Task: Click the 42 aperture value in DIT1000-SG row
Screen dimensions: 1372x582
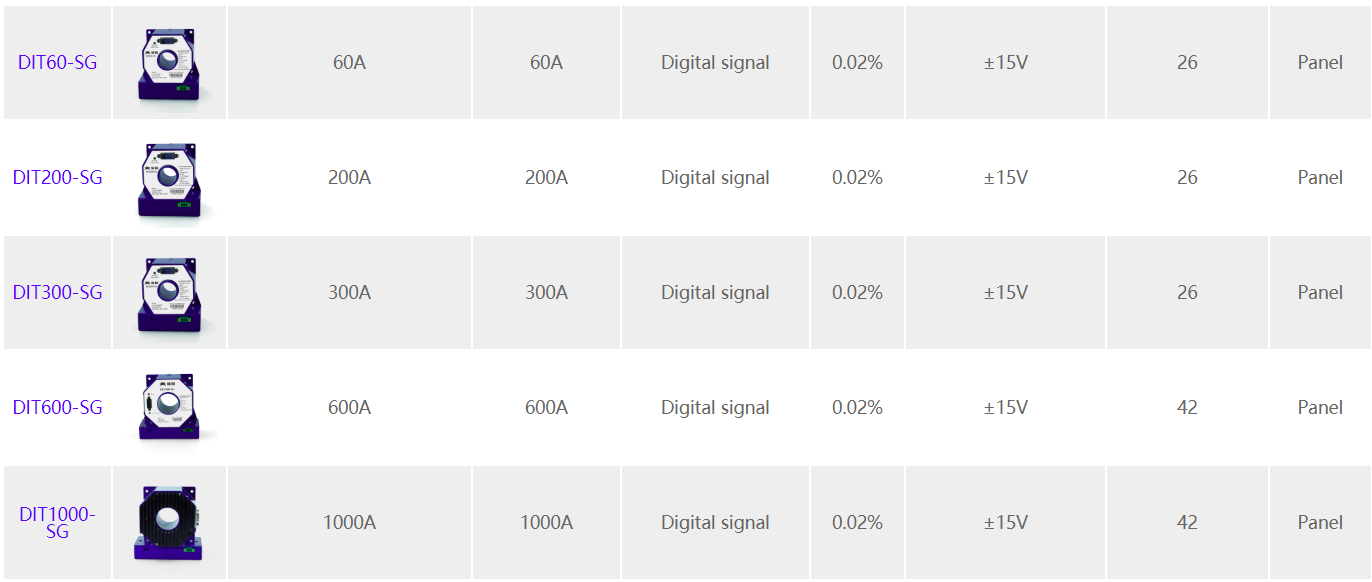Action: point(1187,522)
